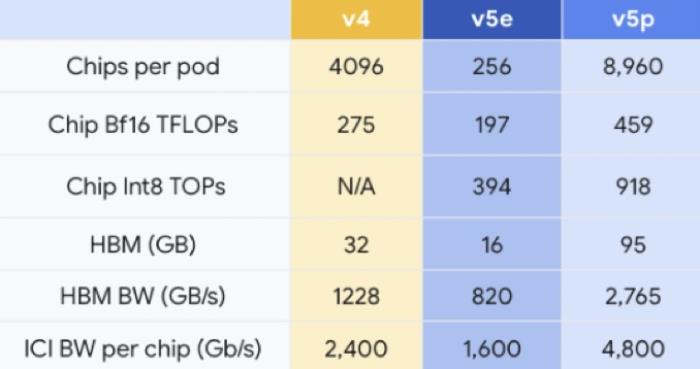Viewport: 700px width, 369px height.
Task: Select the v5p column header
Action: 631,19
